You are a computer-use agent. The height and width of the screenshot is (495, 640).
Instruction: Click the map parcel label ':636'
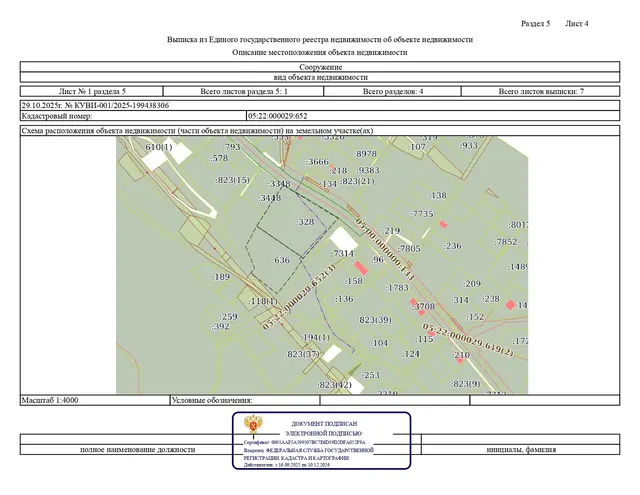[281, 260]
